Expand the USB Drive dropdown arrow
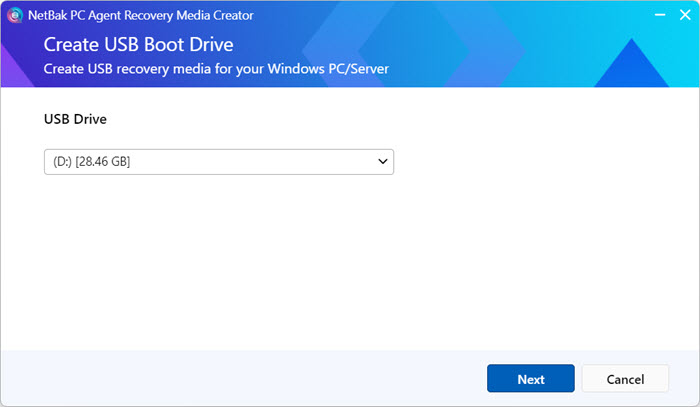The image size is (700, 407). coord(382,161)
